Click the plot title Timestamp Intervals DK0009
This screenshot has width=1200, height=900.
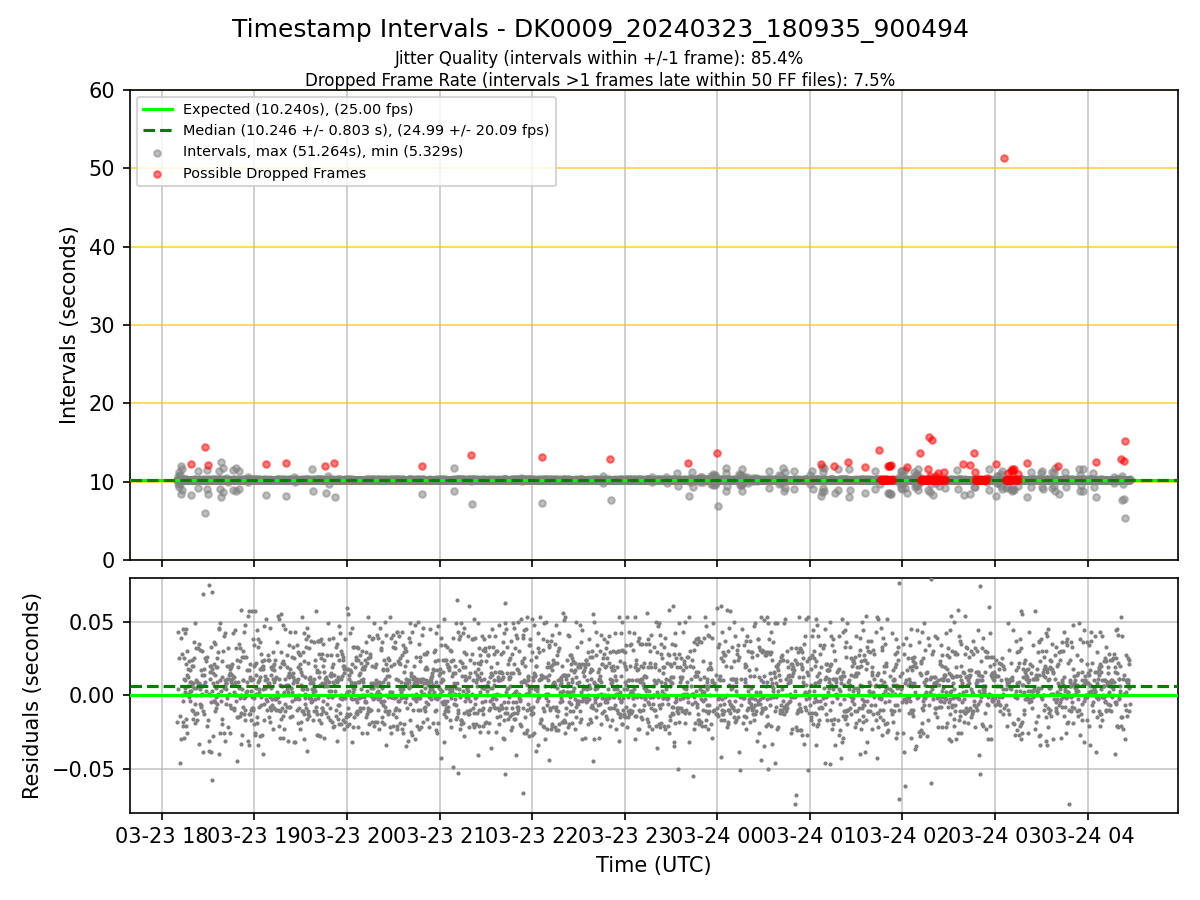pyautogui.click(x=600, y=29)
